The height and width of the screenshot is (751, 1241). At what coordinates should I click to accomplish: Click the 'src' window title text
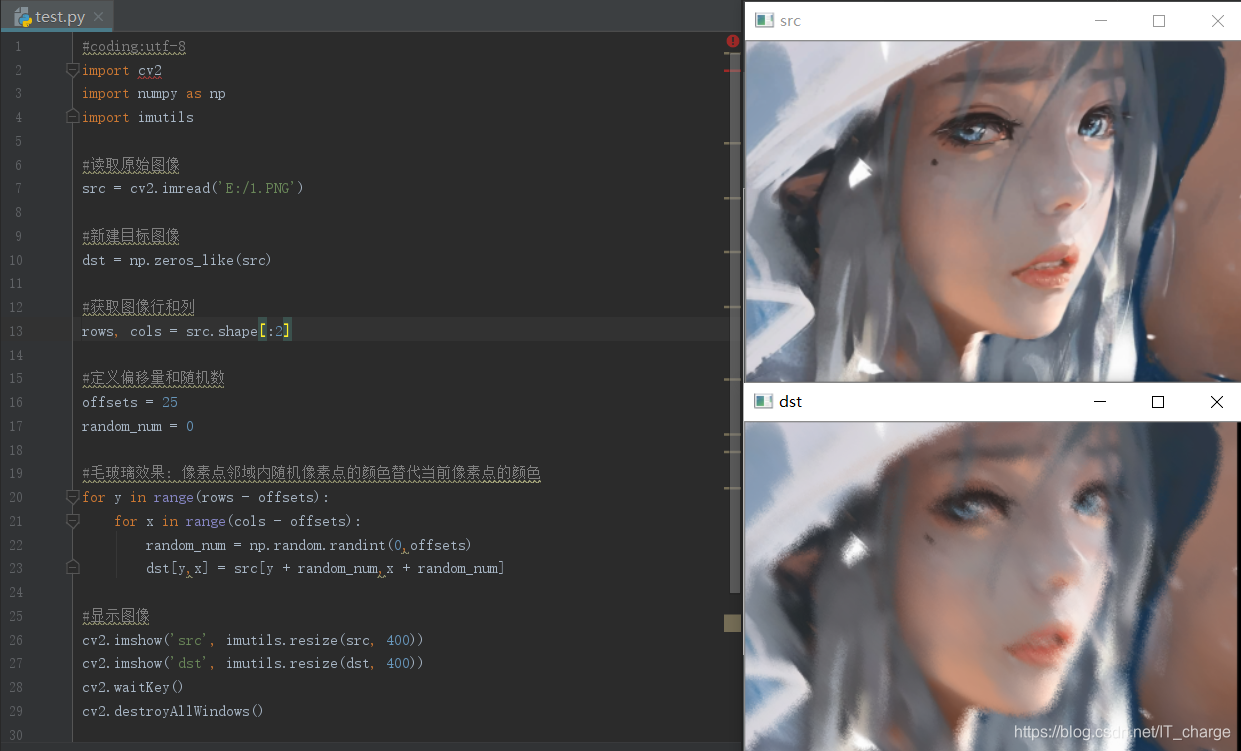click(x=790, y=20)
